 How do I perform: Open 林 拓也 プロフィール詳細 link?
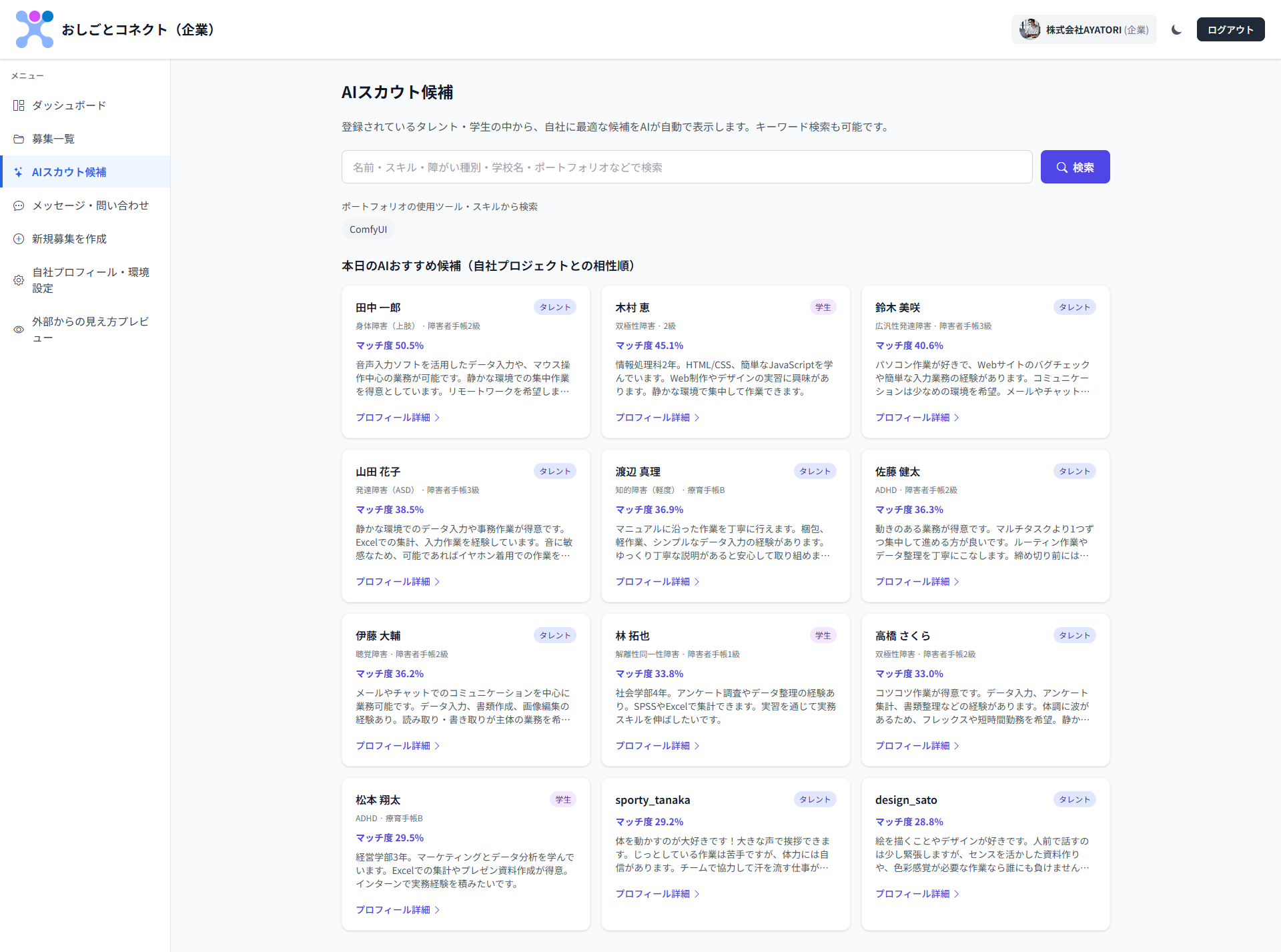click(657, 746)
